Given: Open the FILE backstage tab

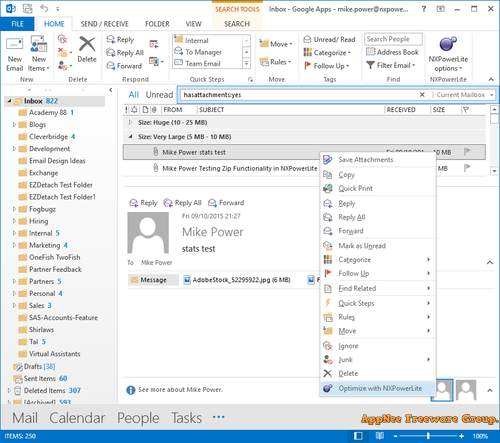Looking at the screenshot, I should tap(17, 24).
